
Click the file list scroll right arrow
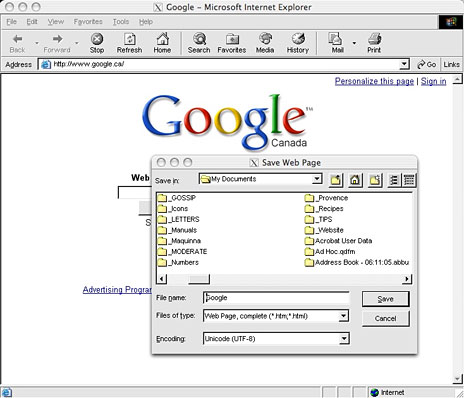coord(407,279)
